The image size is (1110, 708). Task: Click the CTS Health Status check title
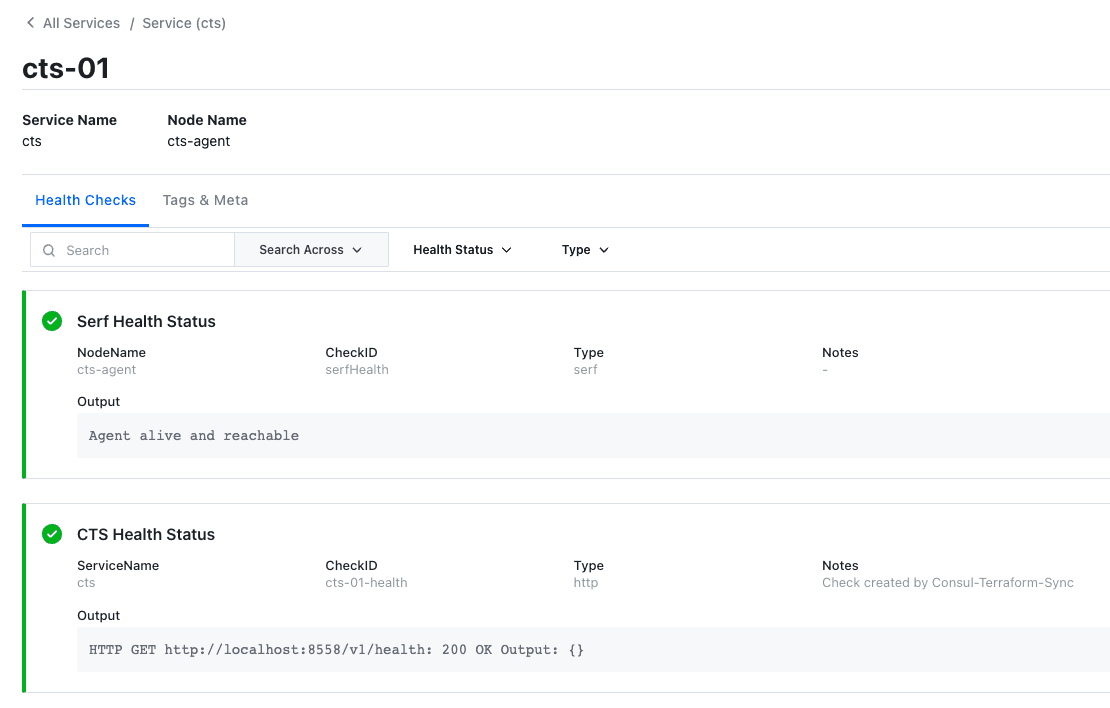click(x=146, y=534)
